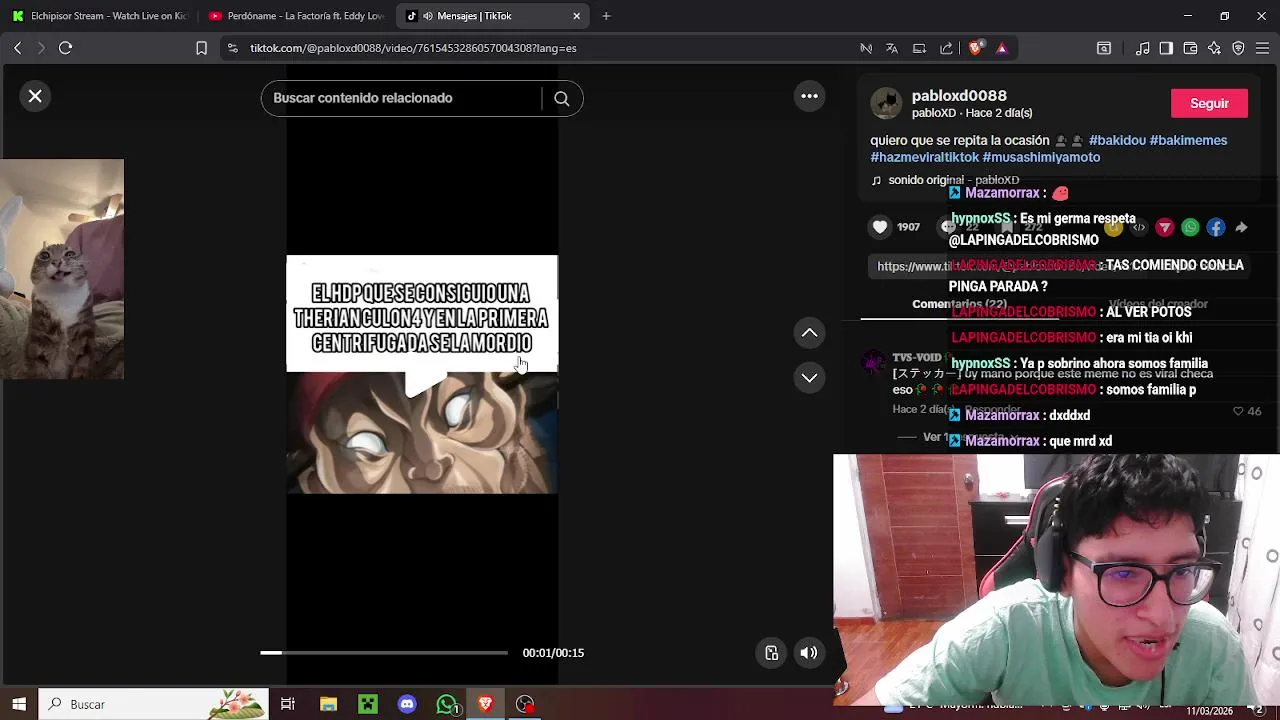Open Brave Wallet icon
This screenshot has height=720, width=1280.
[x=1190, y=48]
